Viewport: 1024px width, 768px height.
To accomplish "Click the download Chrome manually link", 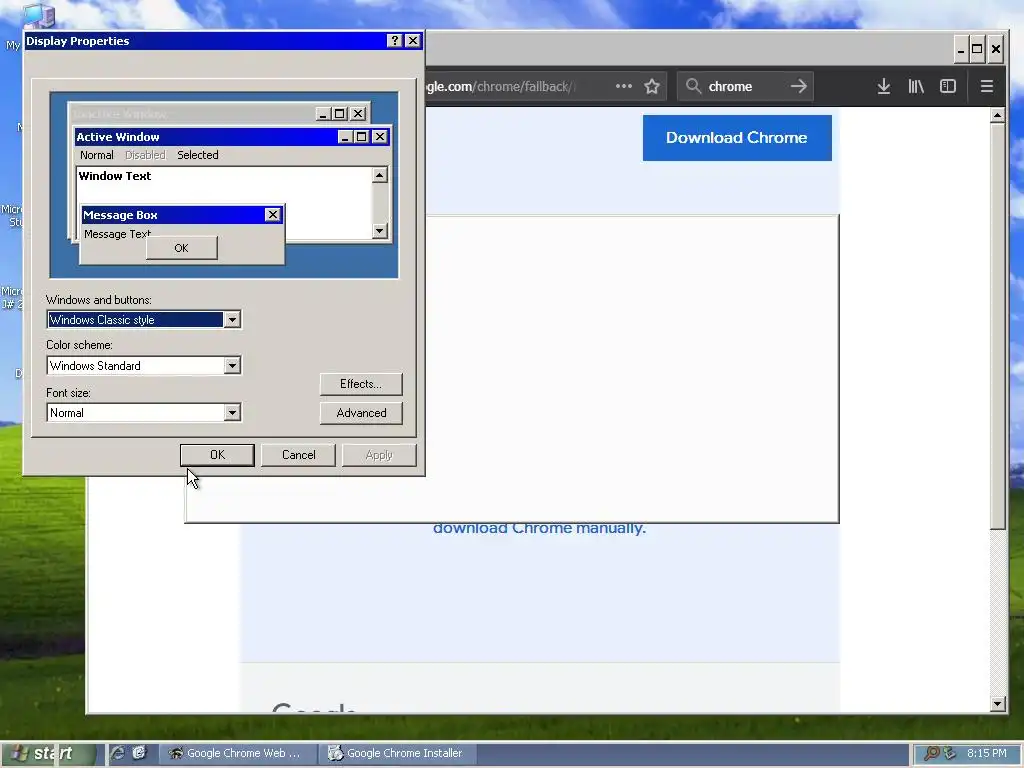I will (539, 528).
